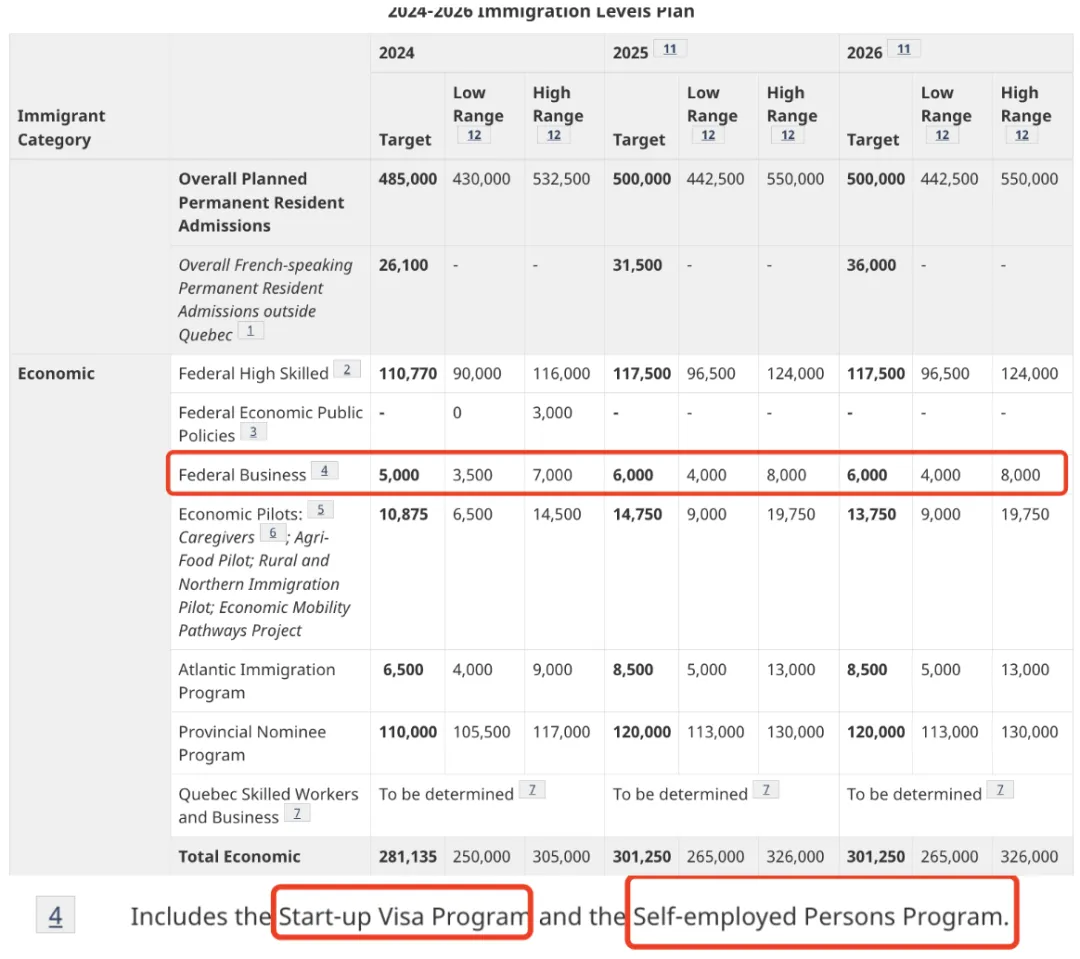Screen dimensions: 1080x959
Task: Open footnote 12 under 2024 Low Range
Action: coord(474,135)
